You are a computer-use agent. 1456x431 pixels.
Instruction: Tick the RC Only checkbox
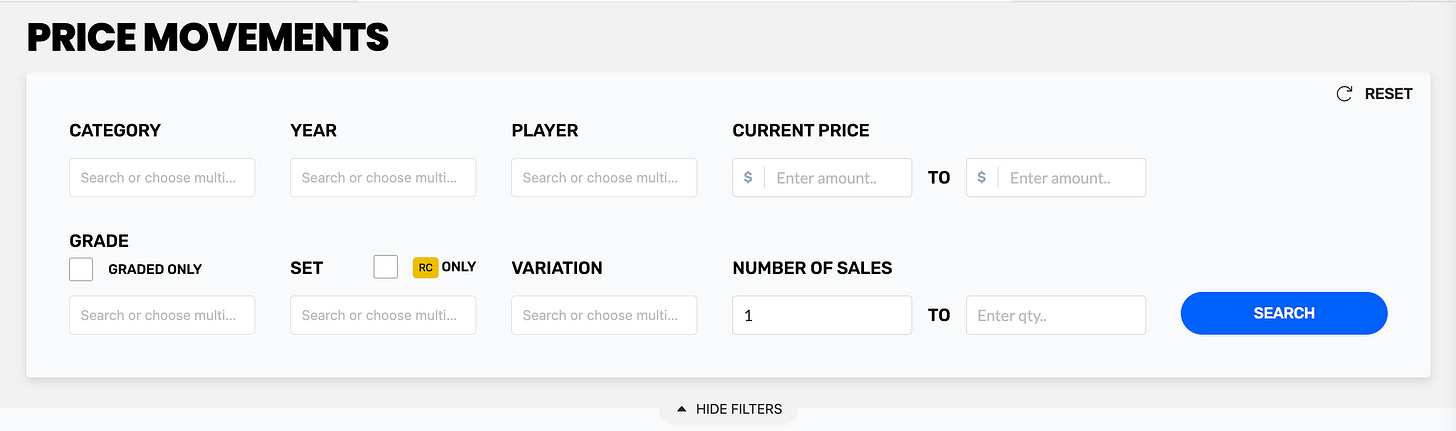click(386, 267)
